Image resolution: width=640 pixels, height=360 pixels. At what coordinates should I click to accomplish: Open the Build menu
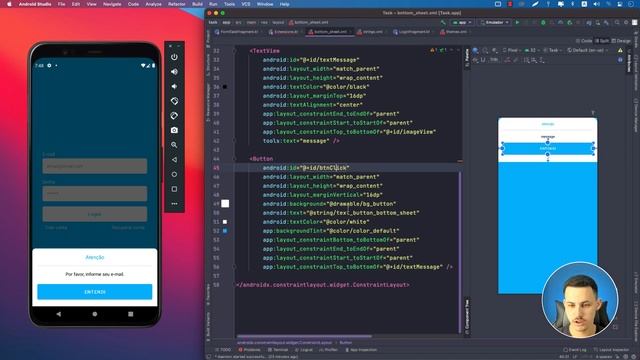pyautogui.click(x=198, y=4)
